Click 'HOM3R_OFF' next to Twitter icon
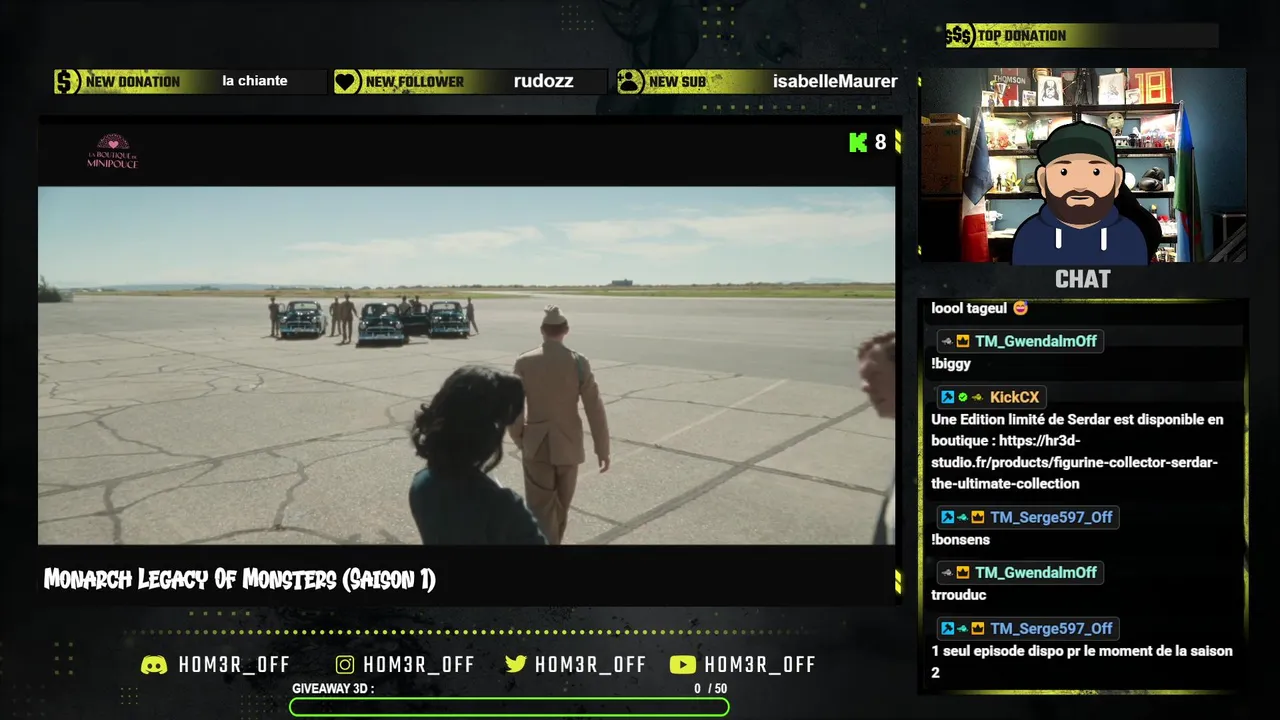The height and width of the screenshot is (720, 1280). (591, 665)
